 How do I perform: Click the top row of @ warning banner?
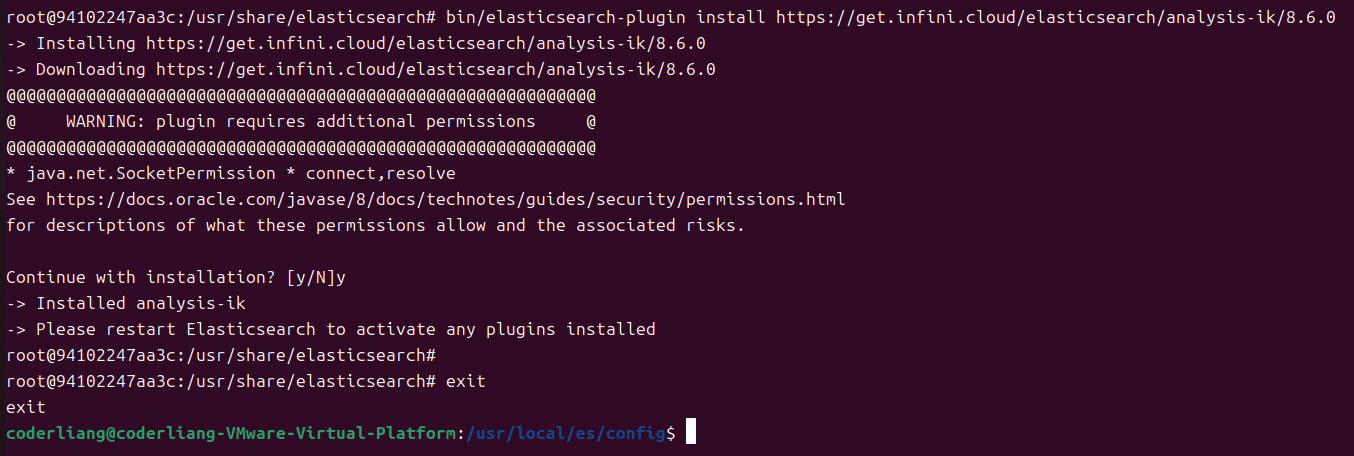point(301,96)
